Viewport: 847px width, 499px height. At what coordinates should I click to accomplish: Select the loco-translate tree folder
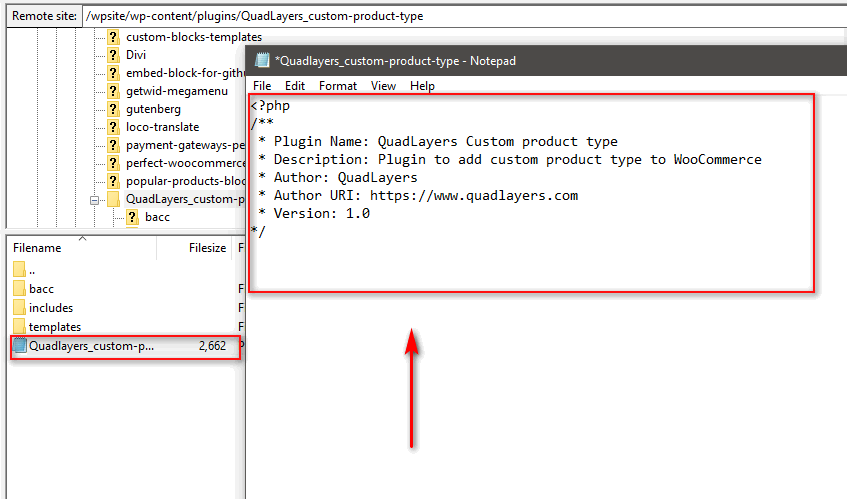[163, 127]
